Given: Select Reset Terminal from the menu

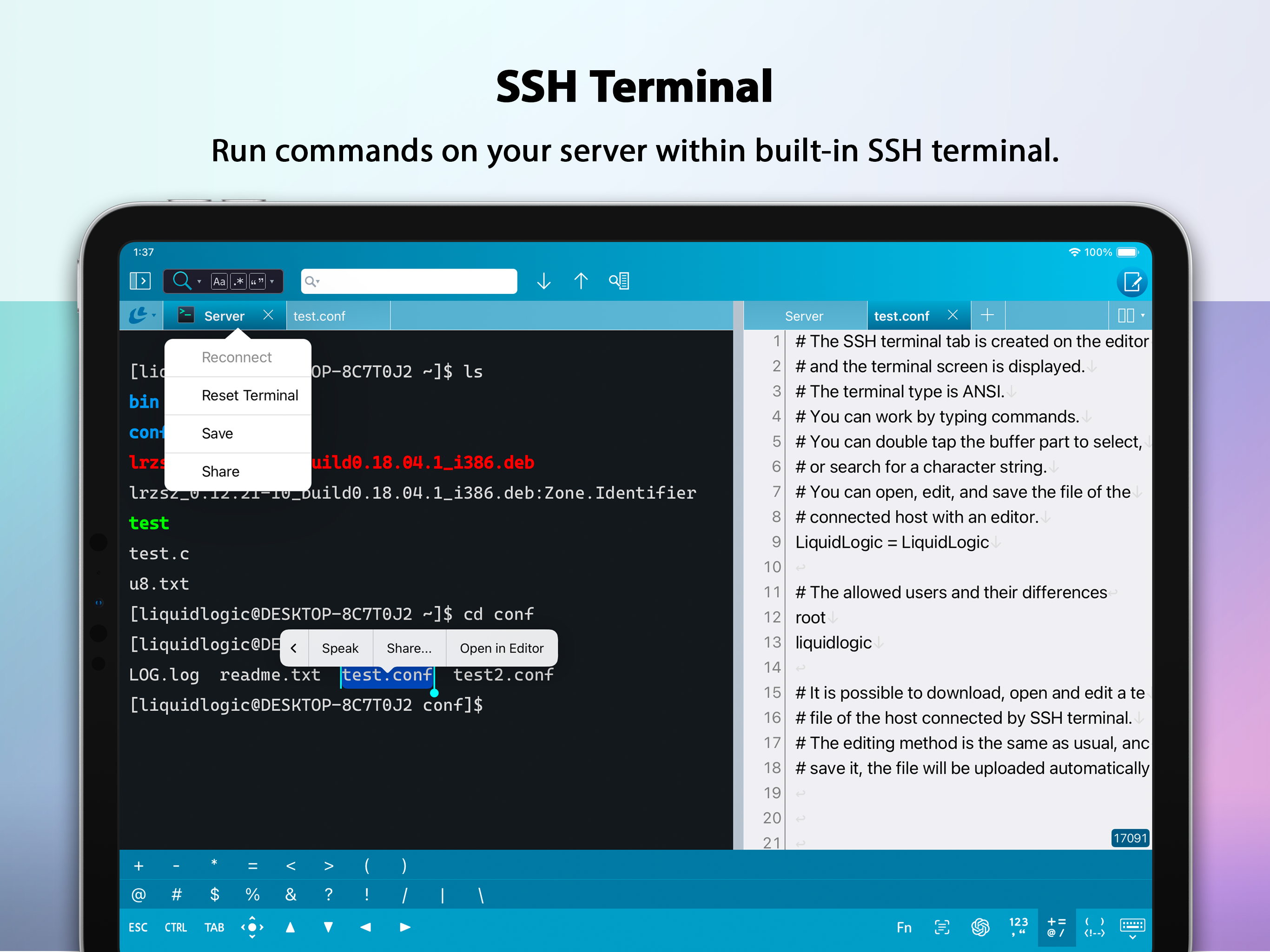Looking at the screenshot, I should (250, 396).
